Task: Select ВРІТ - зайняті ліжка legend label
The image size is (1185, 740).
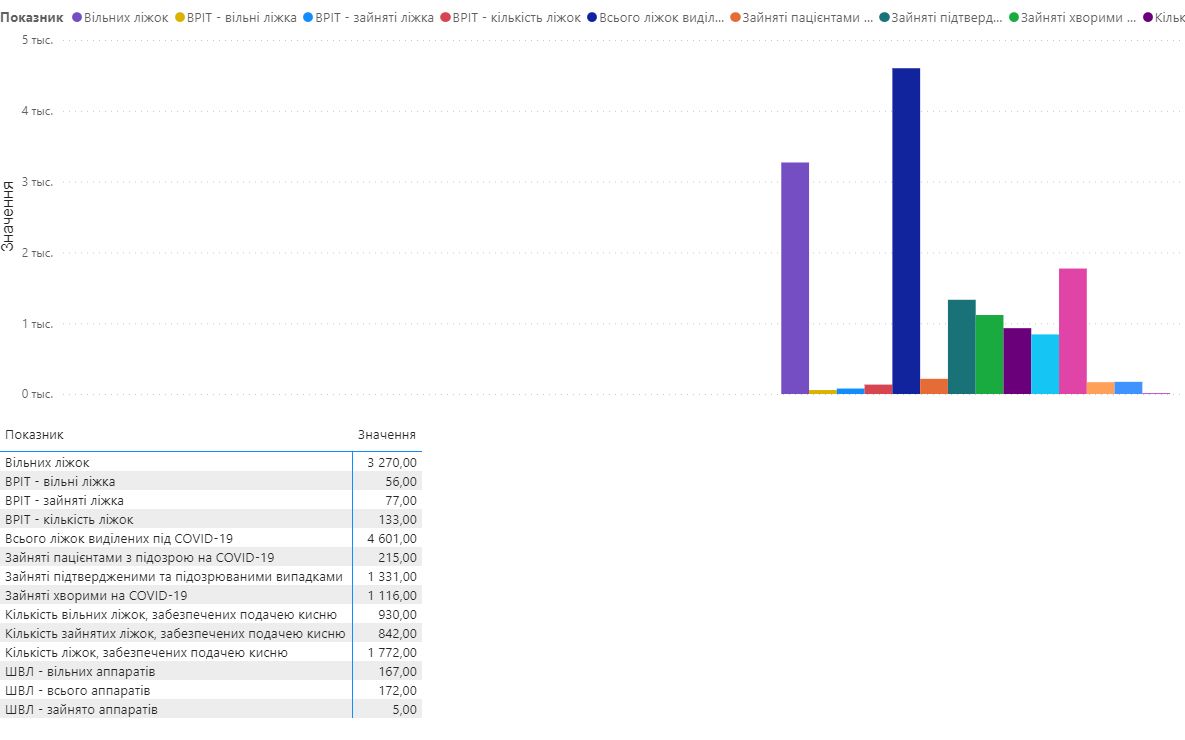Action: tap(374, 18)
